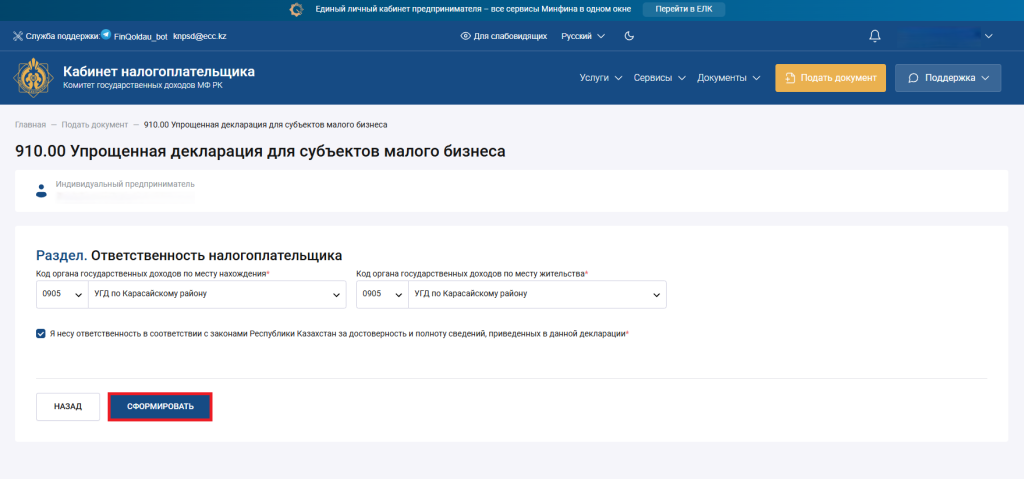
Task: Uncheck the taxpayer responsibility agreement checkbox
Action: [x=41, y=334]
